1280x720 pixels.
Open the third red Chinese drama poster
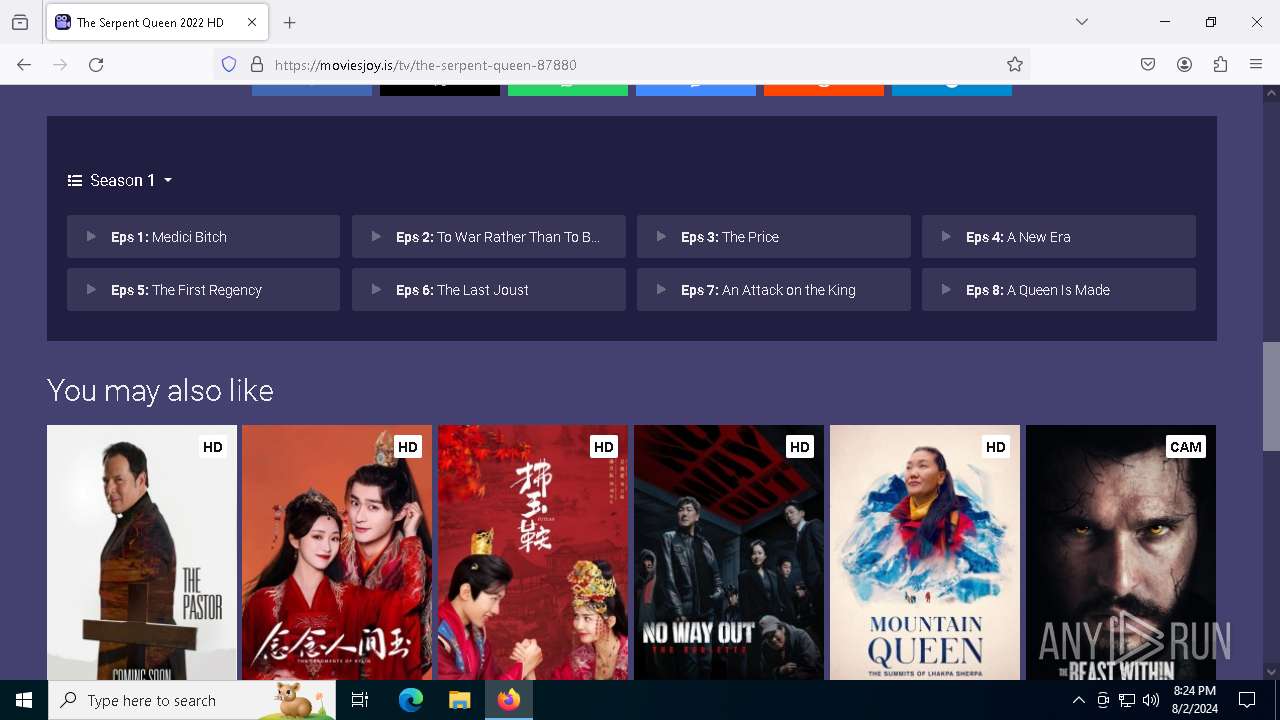tap(533, 552)
